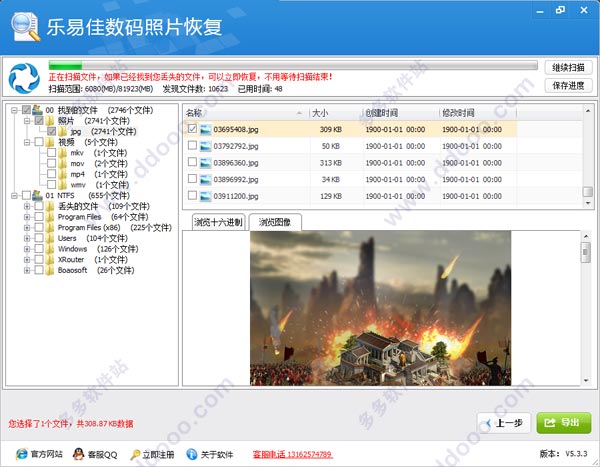This screenshot has height=467, width=600.
Task: Click the green 导出 export button
Action: tap(564, 423)
